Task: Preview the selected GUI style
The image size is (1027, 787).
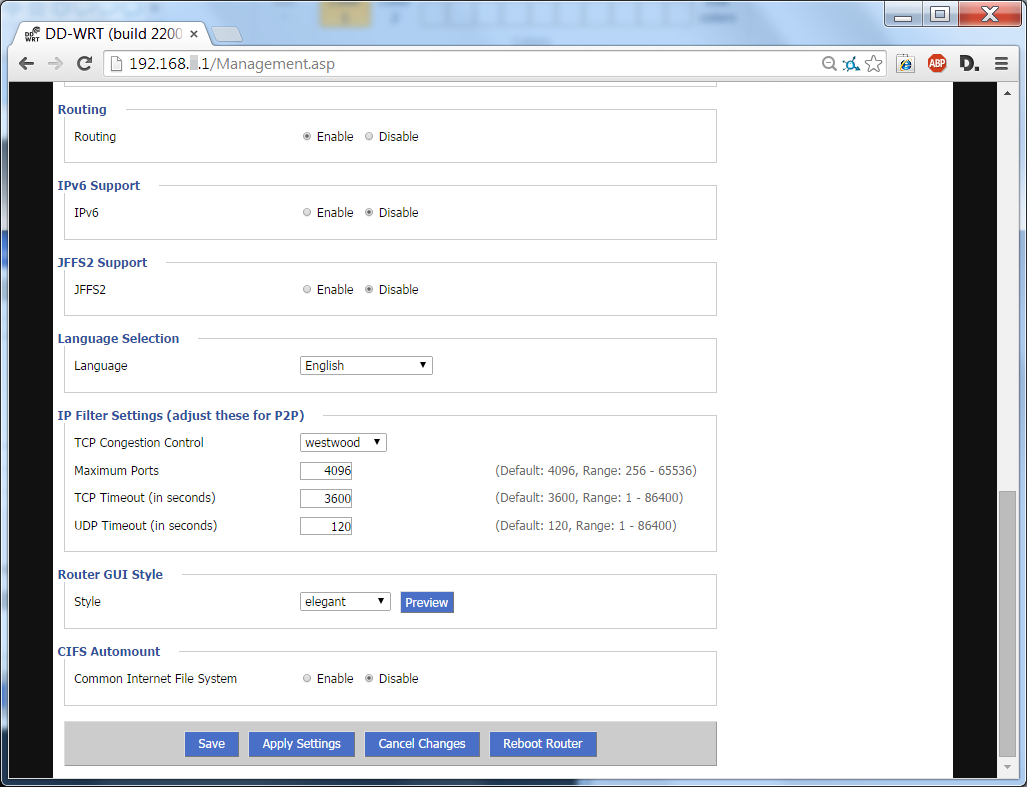Action: point(427,602)
